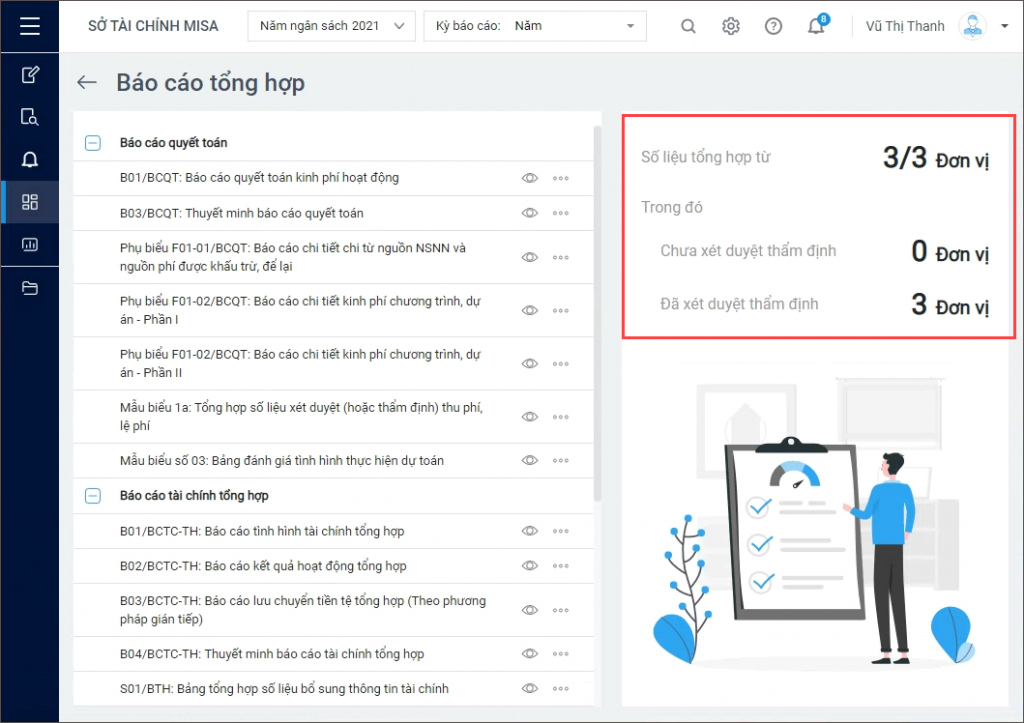Open the document search sidebar icon
Viewport: 1024px width, 723px height.
[x=29, y=116]
